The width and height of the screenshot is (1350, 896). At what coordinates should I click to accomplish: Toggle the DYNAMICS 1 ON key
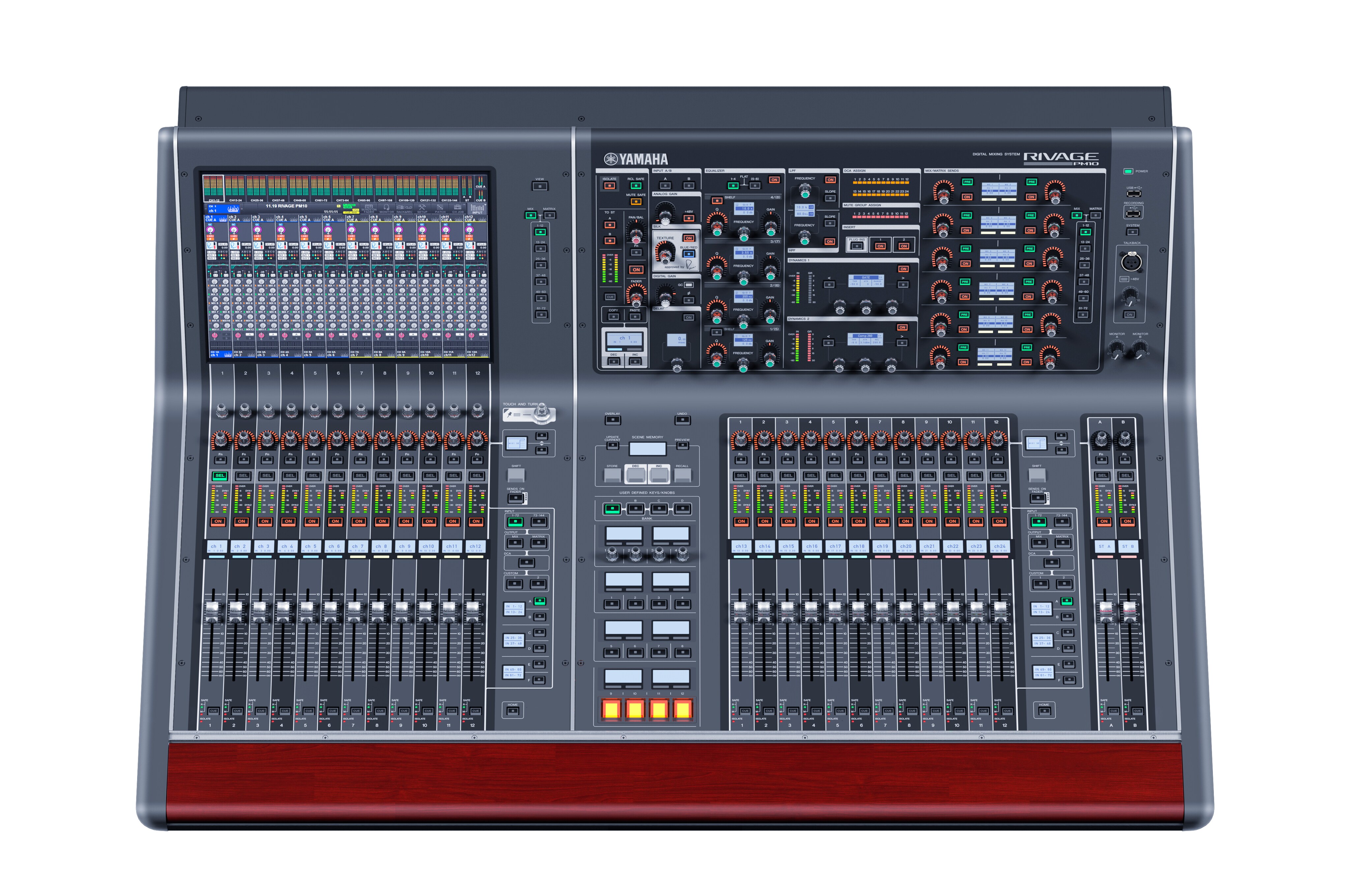pyautogui.click(x=904, y=269)
